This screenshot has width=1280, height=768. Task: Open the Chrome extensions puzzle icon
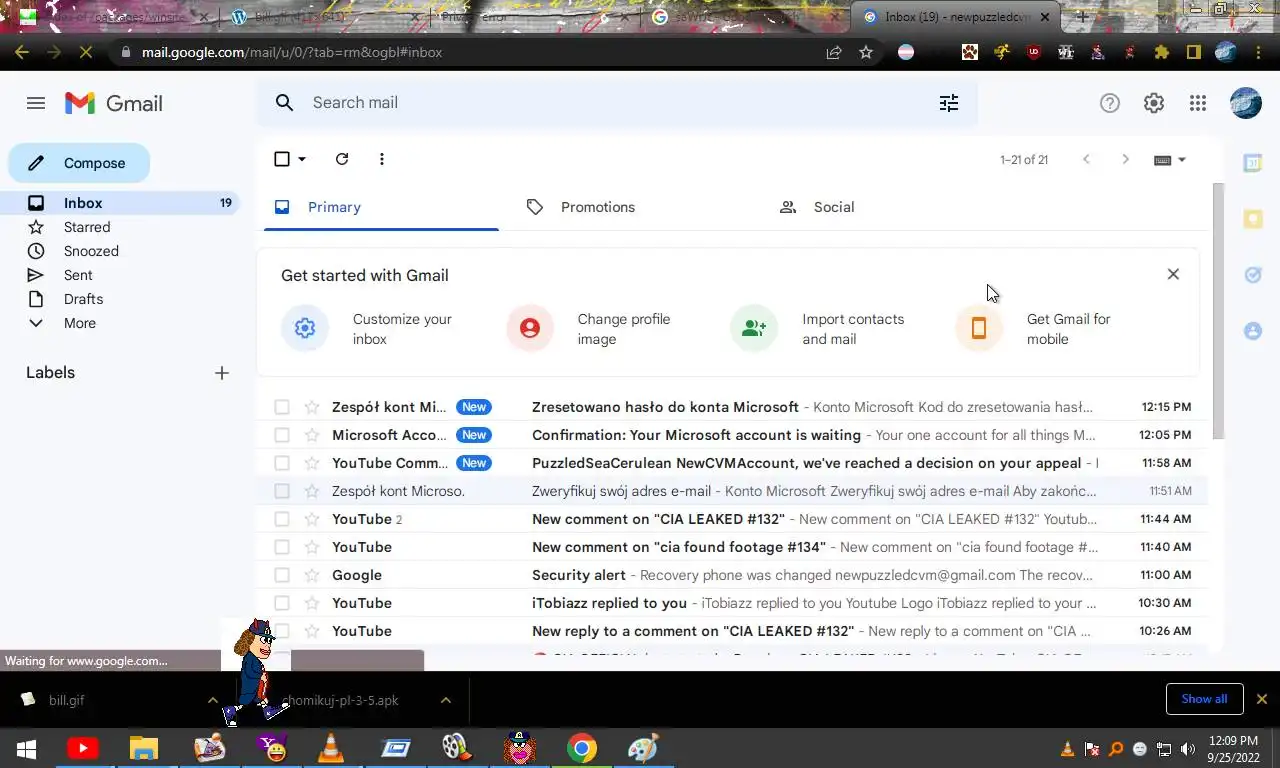tap(1161, 52)
